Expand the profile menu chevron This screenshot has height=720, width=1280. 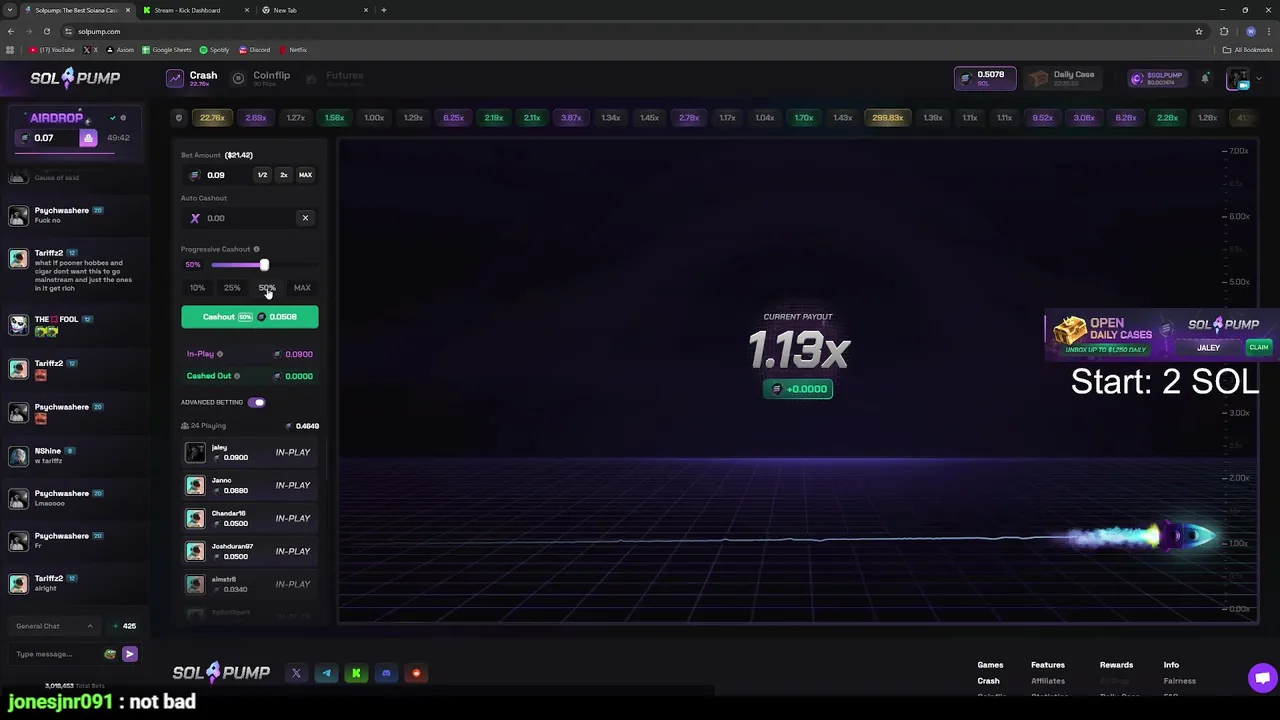(x=1258, y=79)
